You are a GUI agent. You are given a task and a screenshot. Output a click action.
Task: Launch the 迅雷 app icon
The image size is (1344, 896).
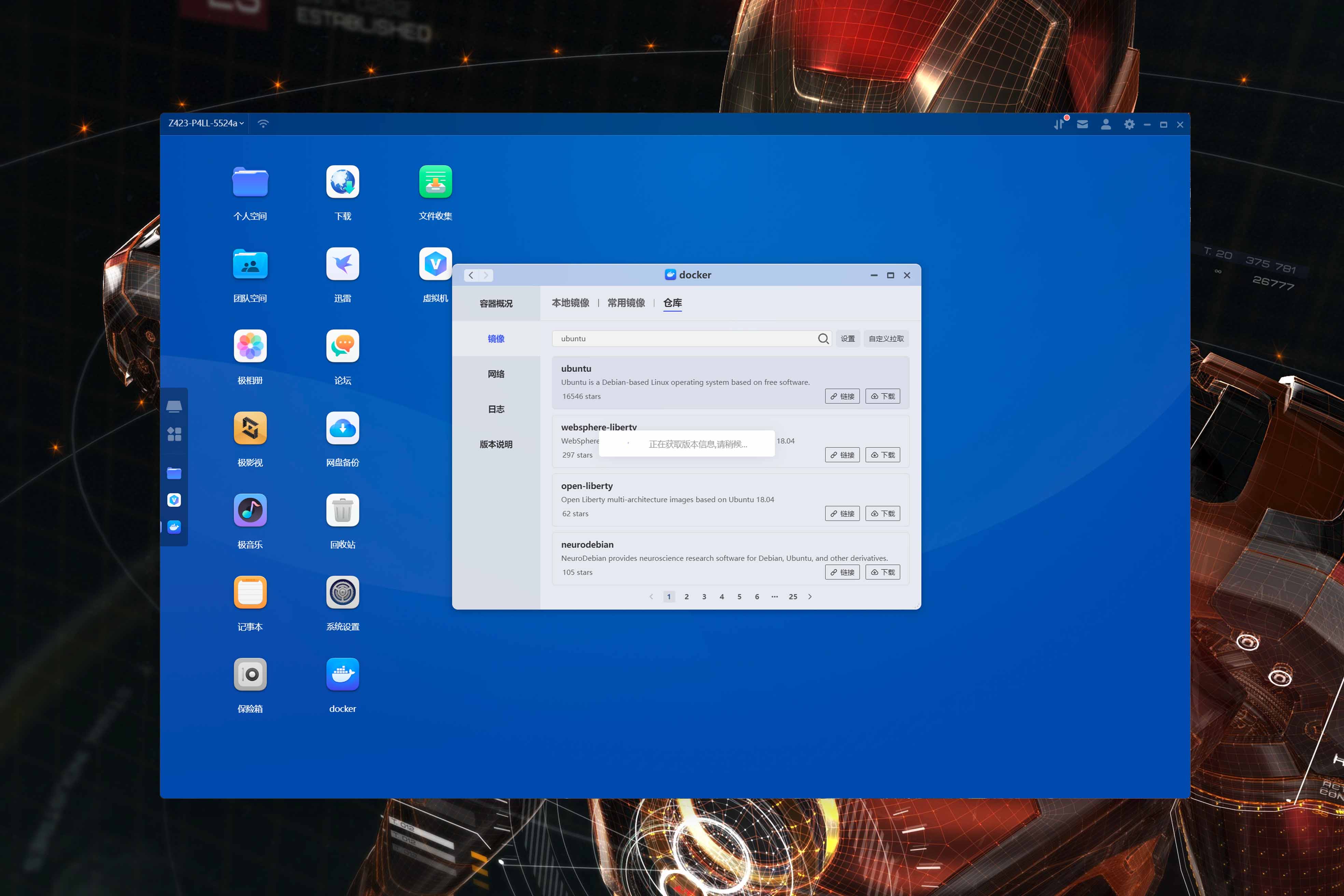pos(343,264)
